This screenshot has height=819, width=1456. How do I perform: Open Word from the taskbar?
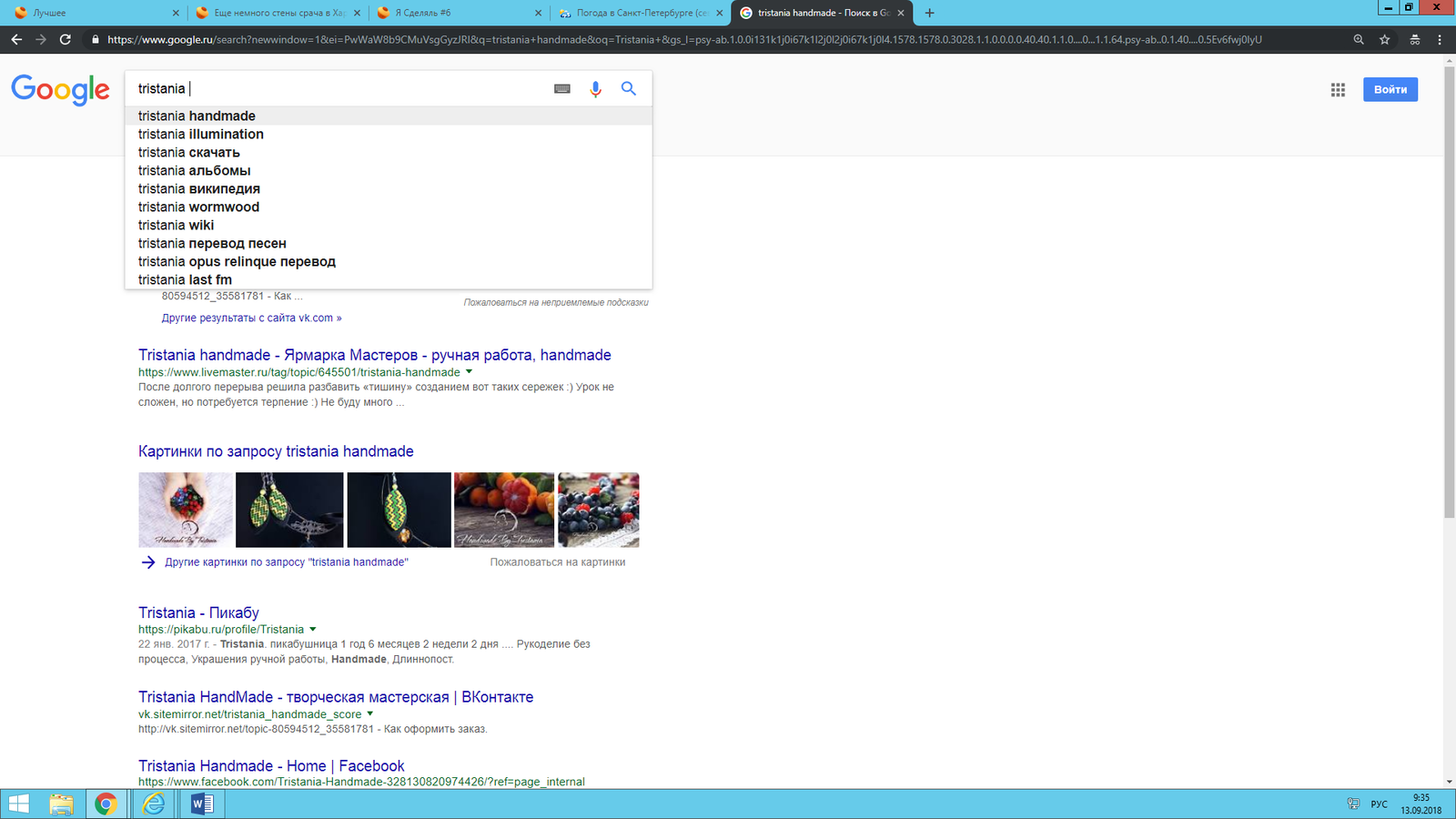point(202,804)
